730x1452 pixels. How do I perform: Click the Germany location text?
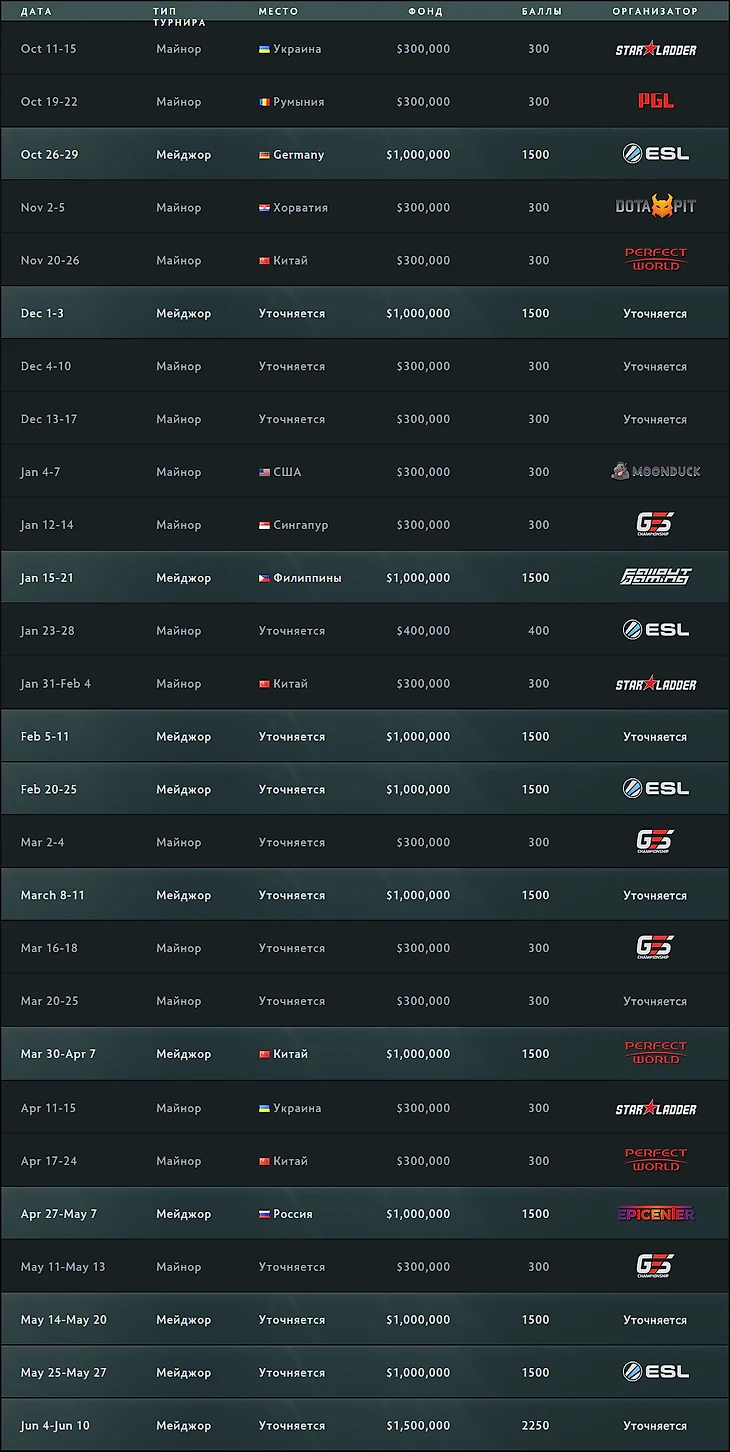298,155
